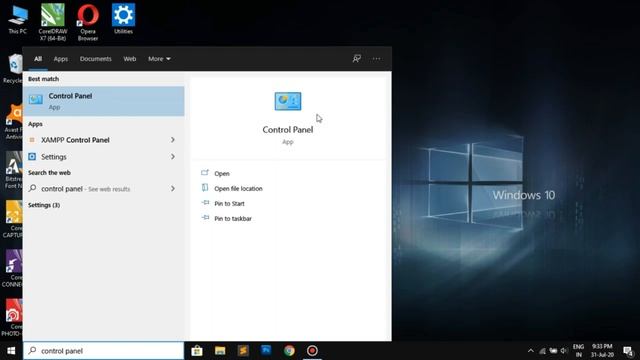
Task: Show hidden system tray icons
Action: click(531, 351)
